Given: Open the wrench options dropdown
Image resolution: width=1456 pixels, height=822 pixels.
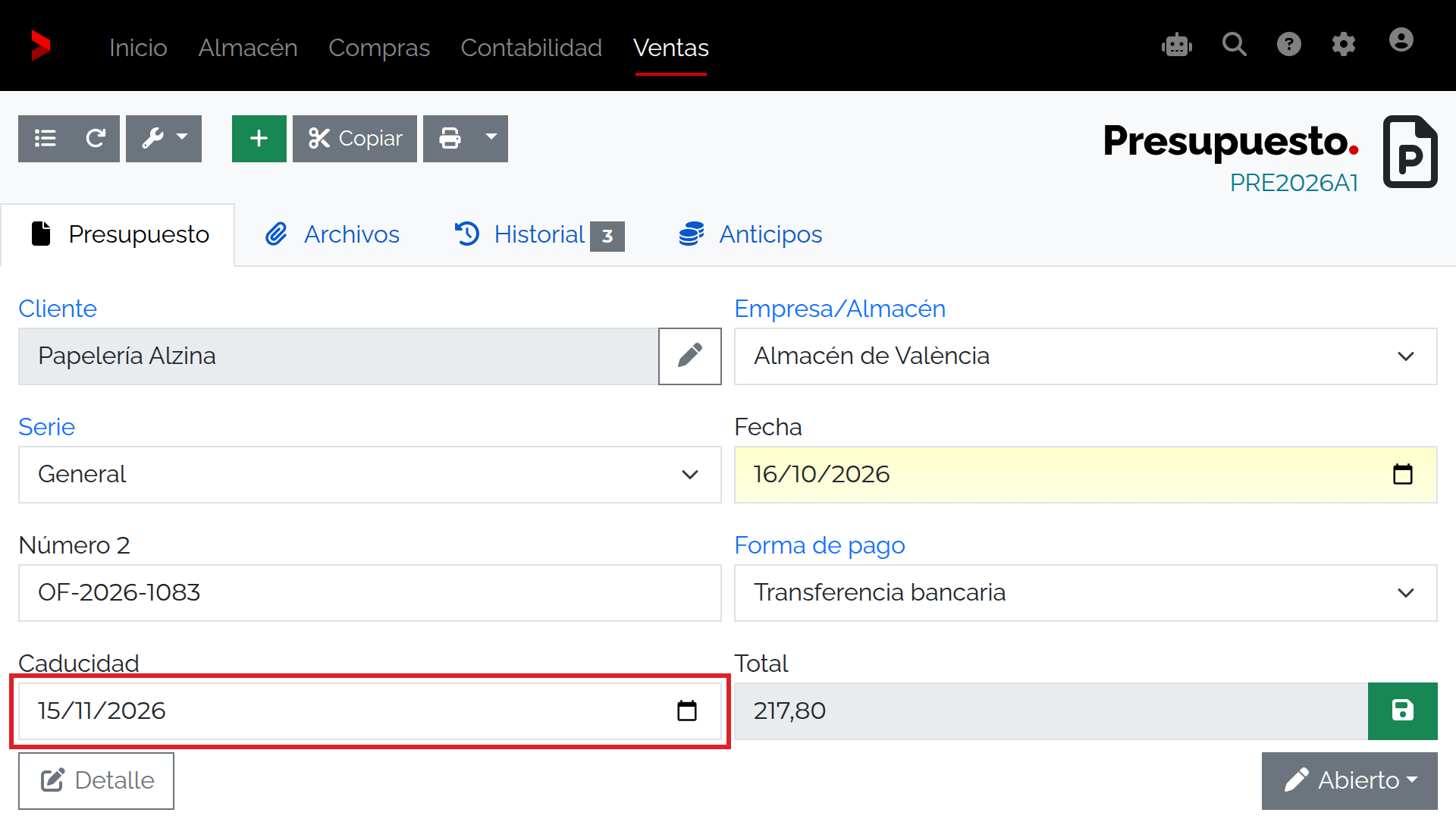Looking at the screenshot, I should [164, 139].
